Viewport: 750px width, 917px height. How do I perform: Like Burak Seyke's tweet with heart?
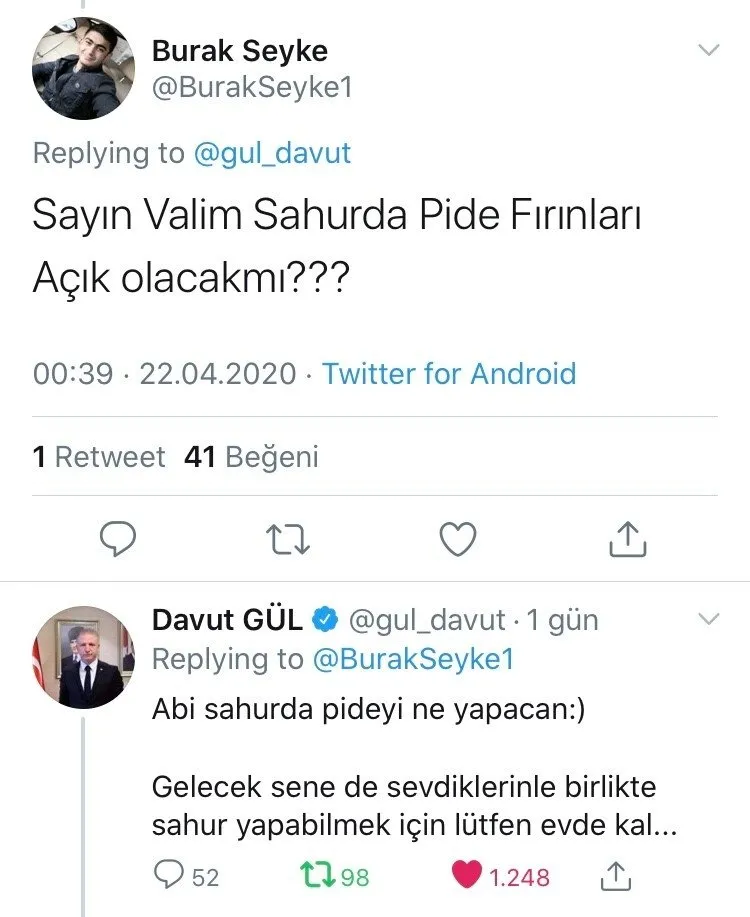tap(458, 540)
